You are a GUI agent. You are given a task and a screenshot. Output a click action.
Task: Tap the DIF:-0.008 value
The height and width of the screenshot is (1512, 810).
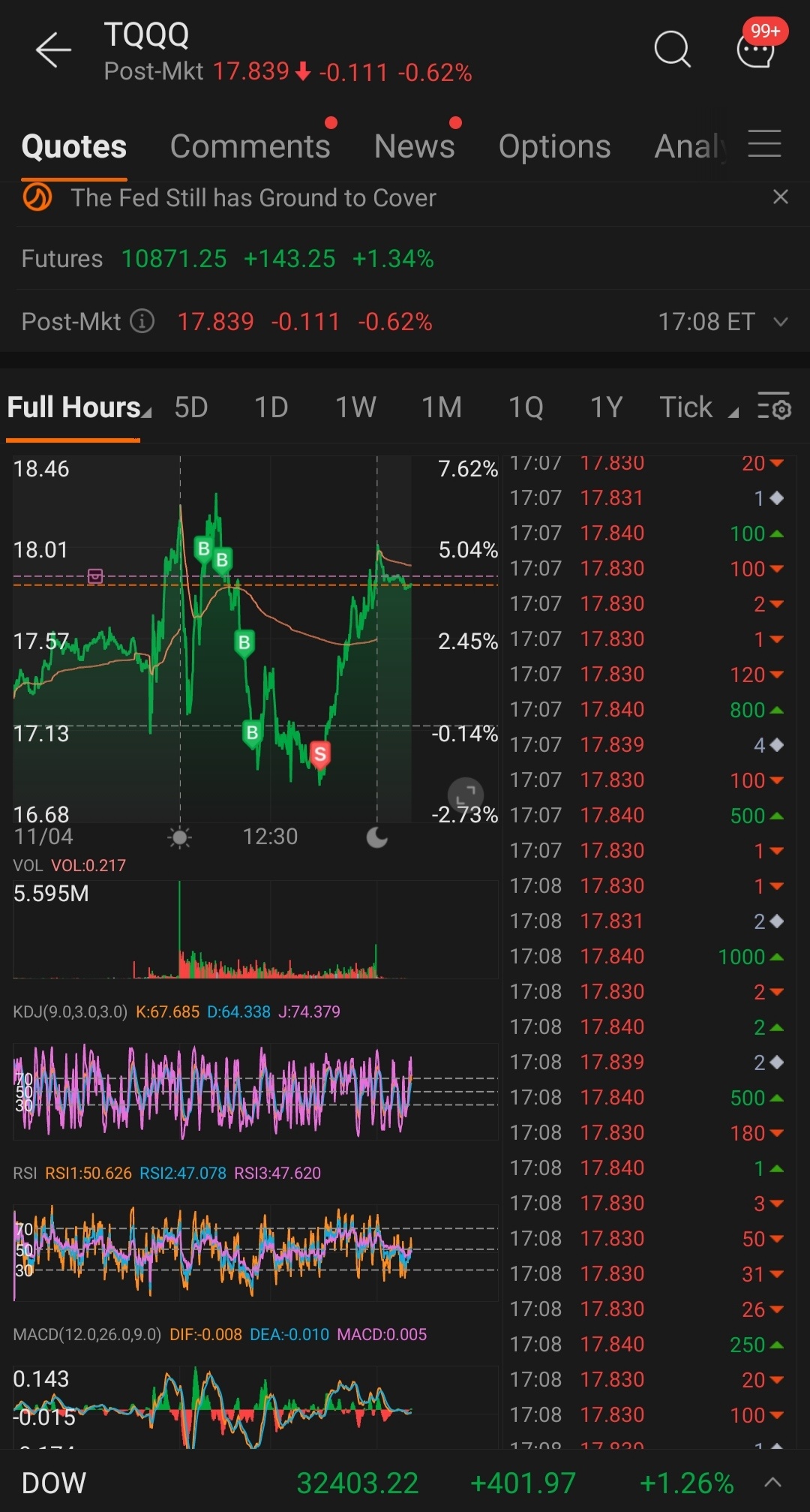[205, 1334]
